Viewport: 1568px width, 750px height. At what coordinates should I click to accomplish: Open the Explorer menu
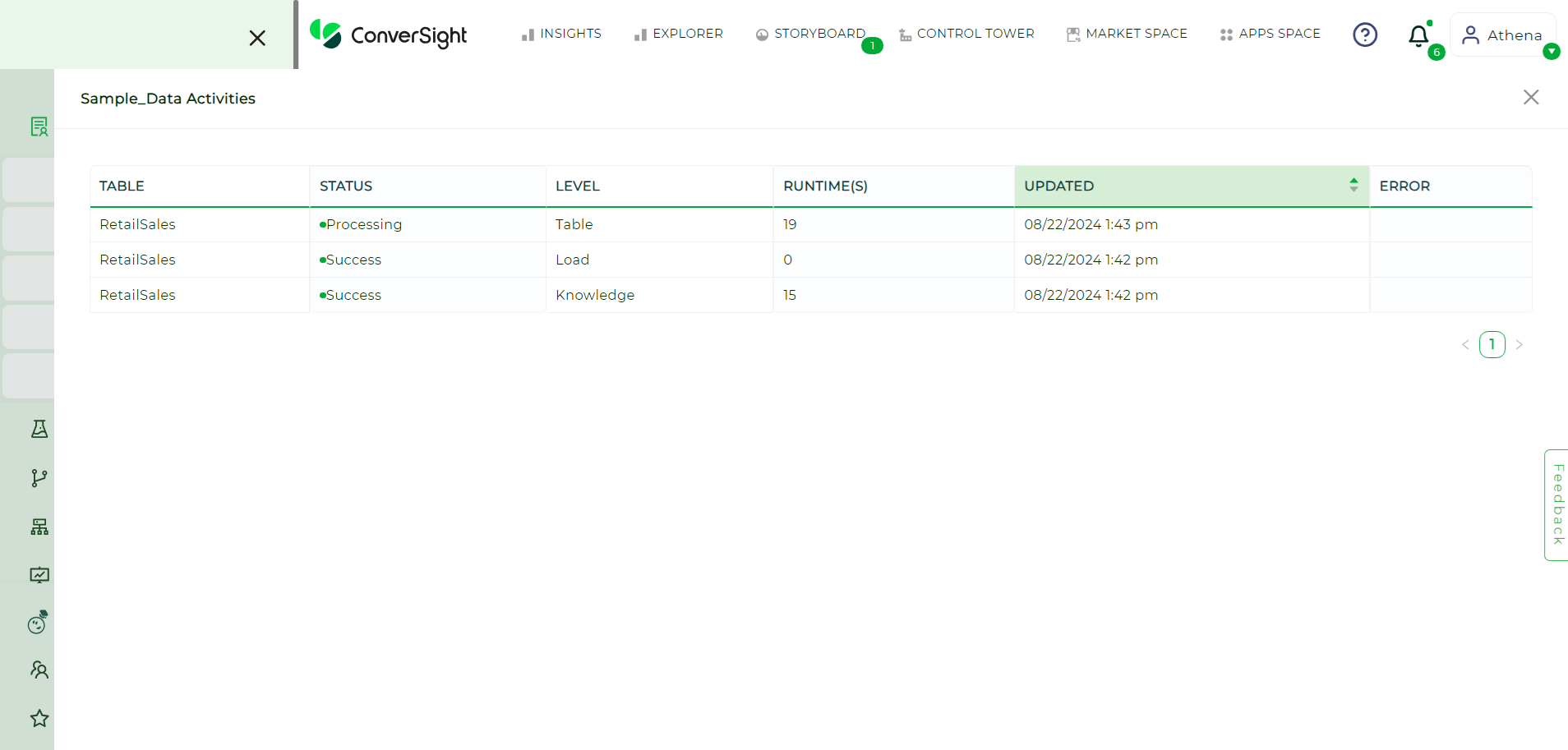678,34
